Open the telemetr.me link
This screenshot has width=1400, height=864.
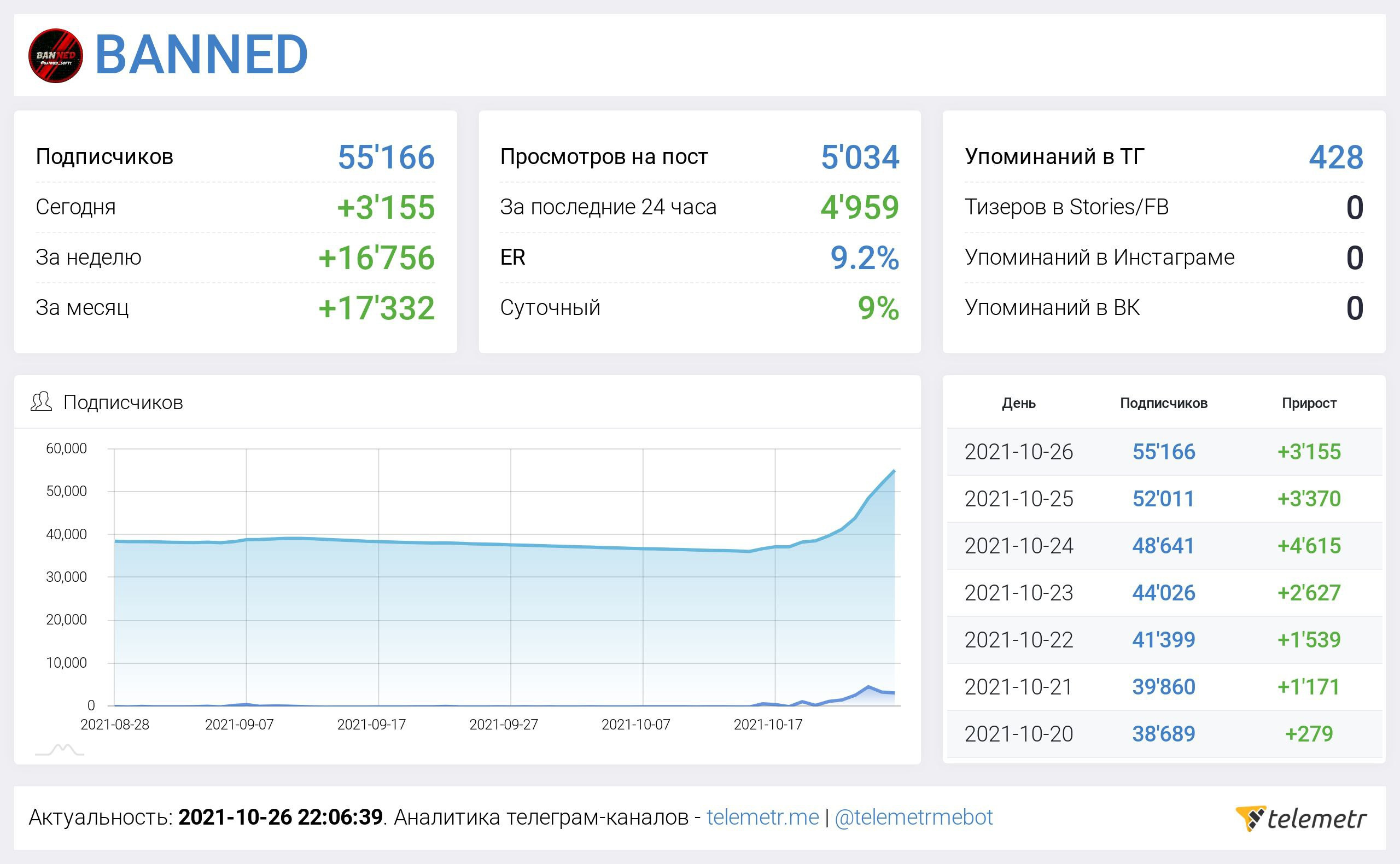click(x=762, y=817)
